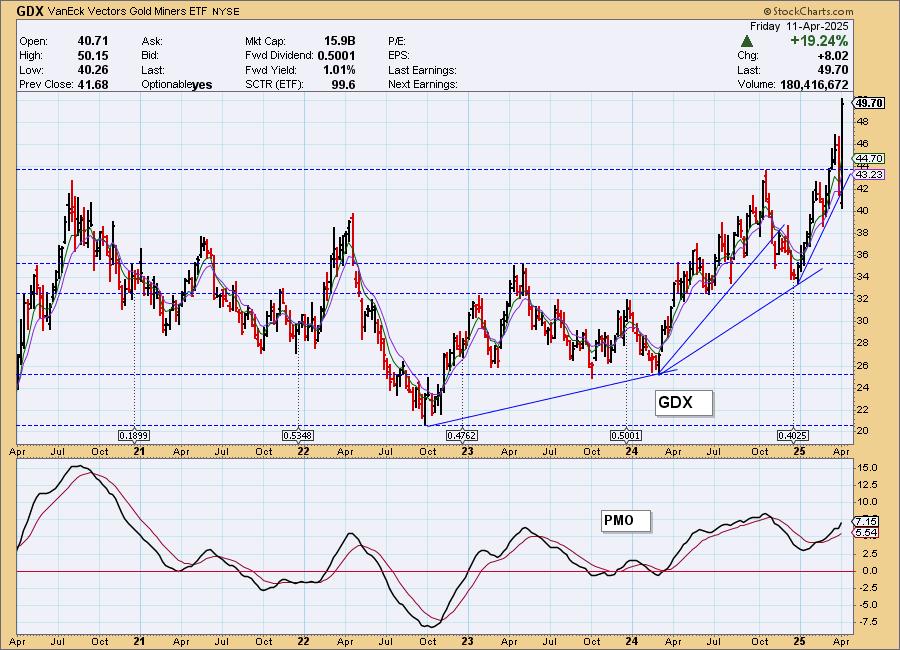This screenshot has width=900, height=650.
Task: Click the PMO annotation box
Action: point(626,521)
